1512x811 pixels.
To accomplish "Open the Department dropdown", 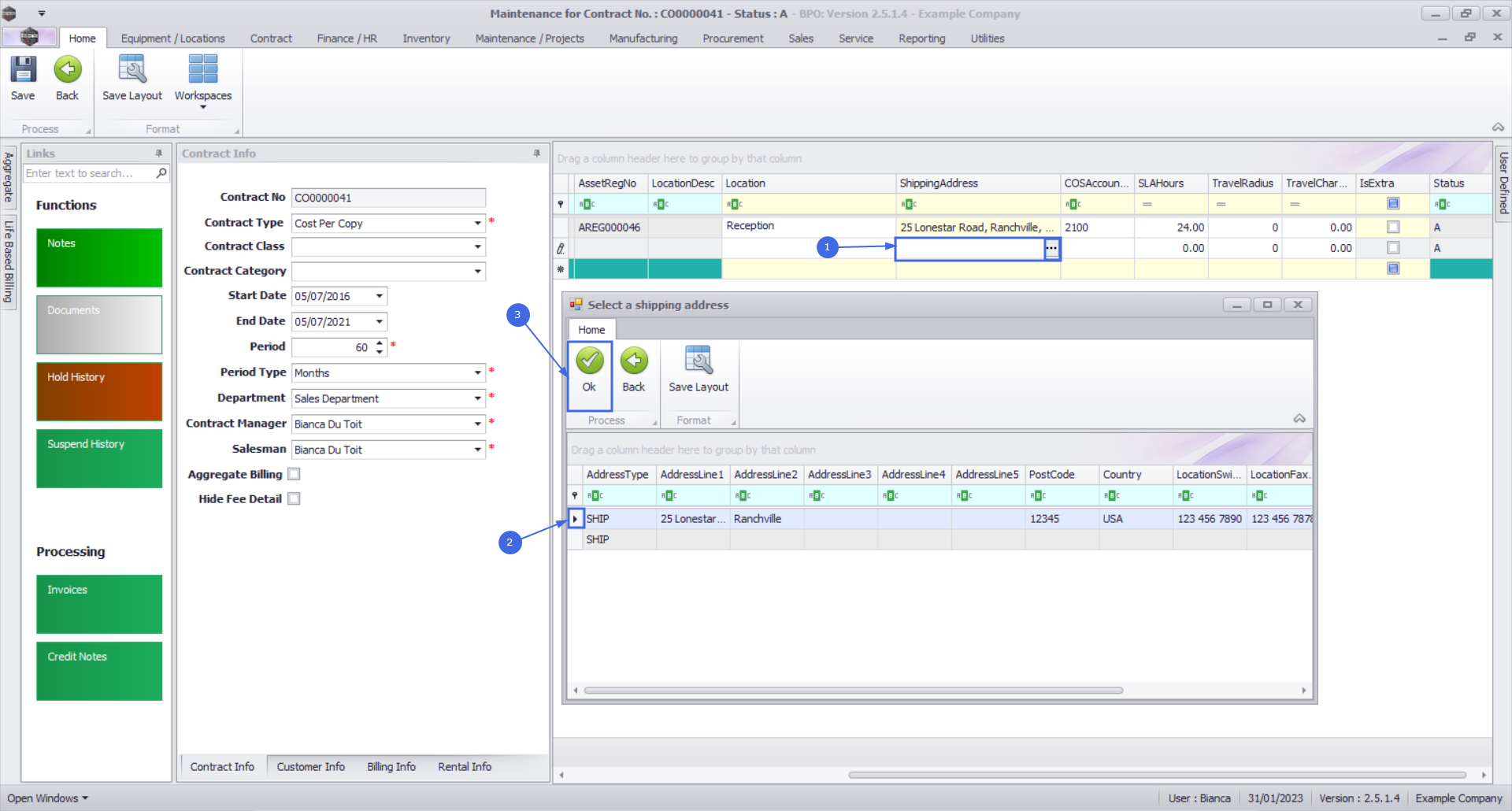I will (x=477, y=398).
